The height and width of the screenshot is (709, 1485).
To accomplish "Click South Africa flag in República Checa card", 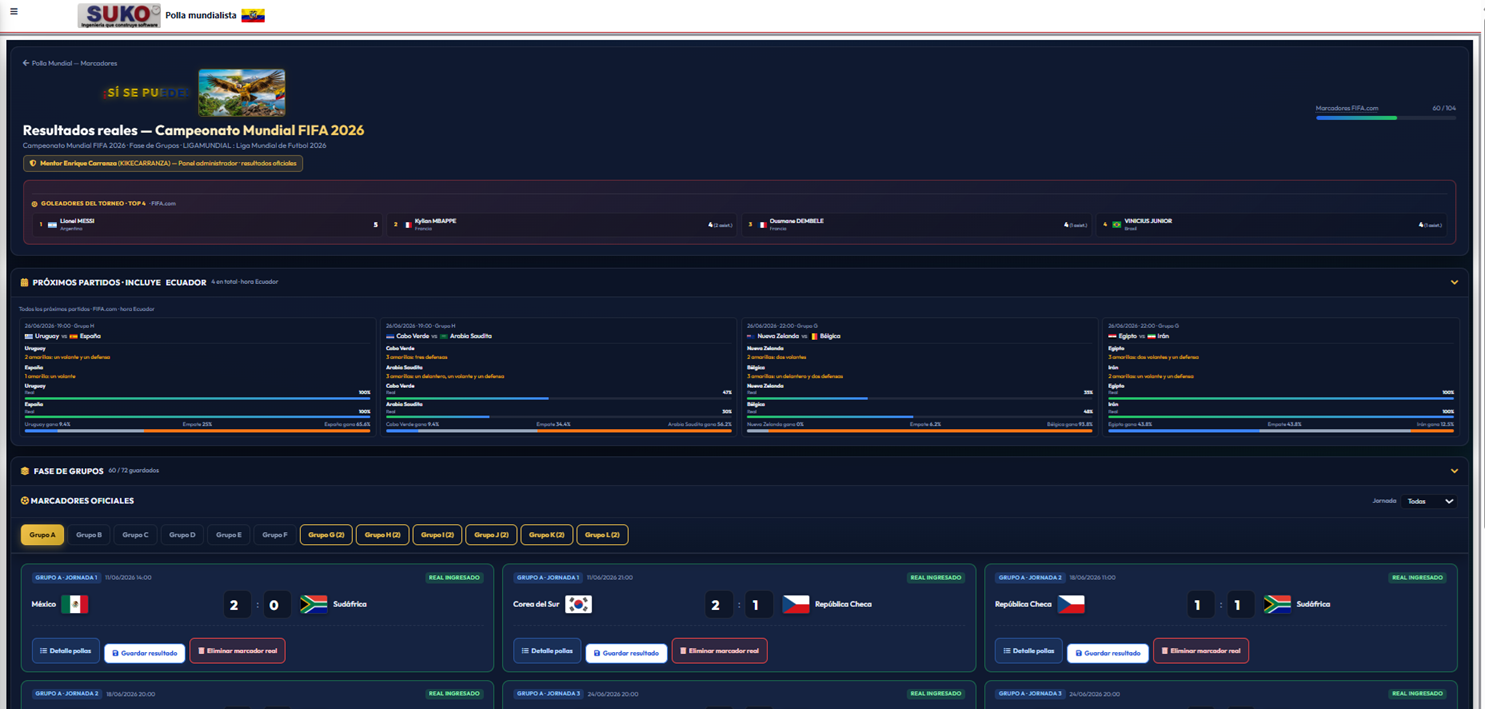I will coord(1277,604).
